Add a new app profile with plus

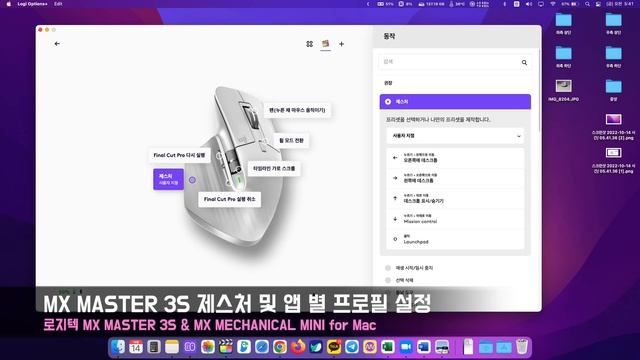[x=341, y=44]
